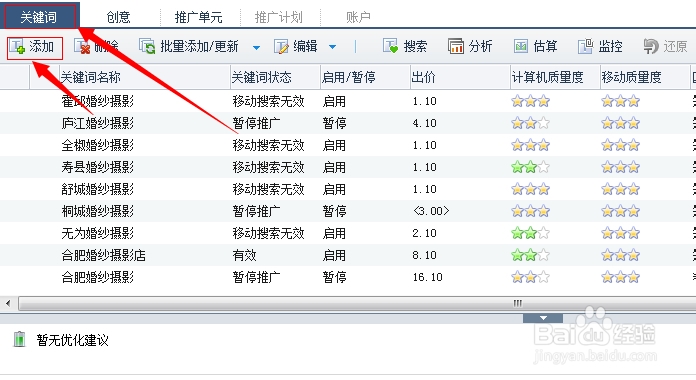This screenshot has height=380, width=696.
Task: Click the 添加 keyword icon
Action: point(18,47)
